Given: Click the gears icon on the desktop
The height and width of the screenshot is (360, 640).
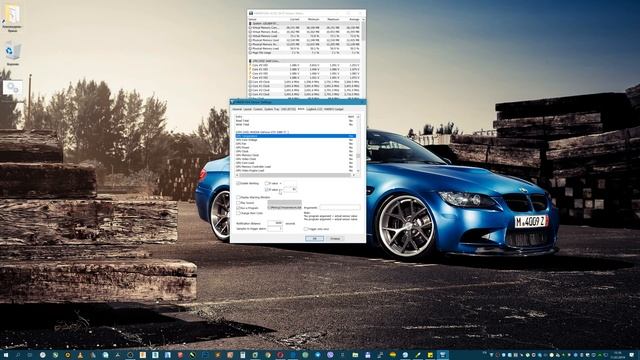Looking at the screenshot, I should coord(13,88).
